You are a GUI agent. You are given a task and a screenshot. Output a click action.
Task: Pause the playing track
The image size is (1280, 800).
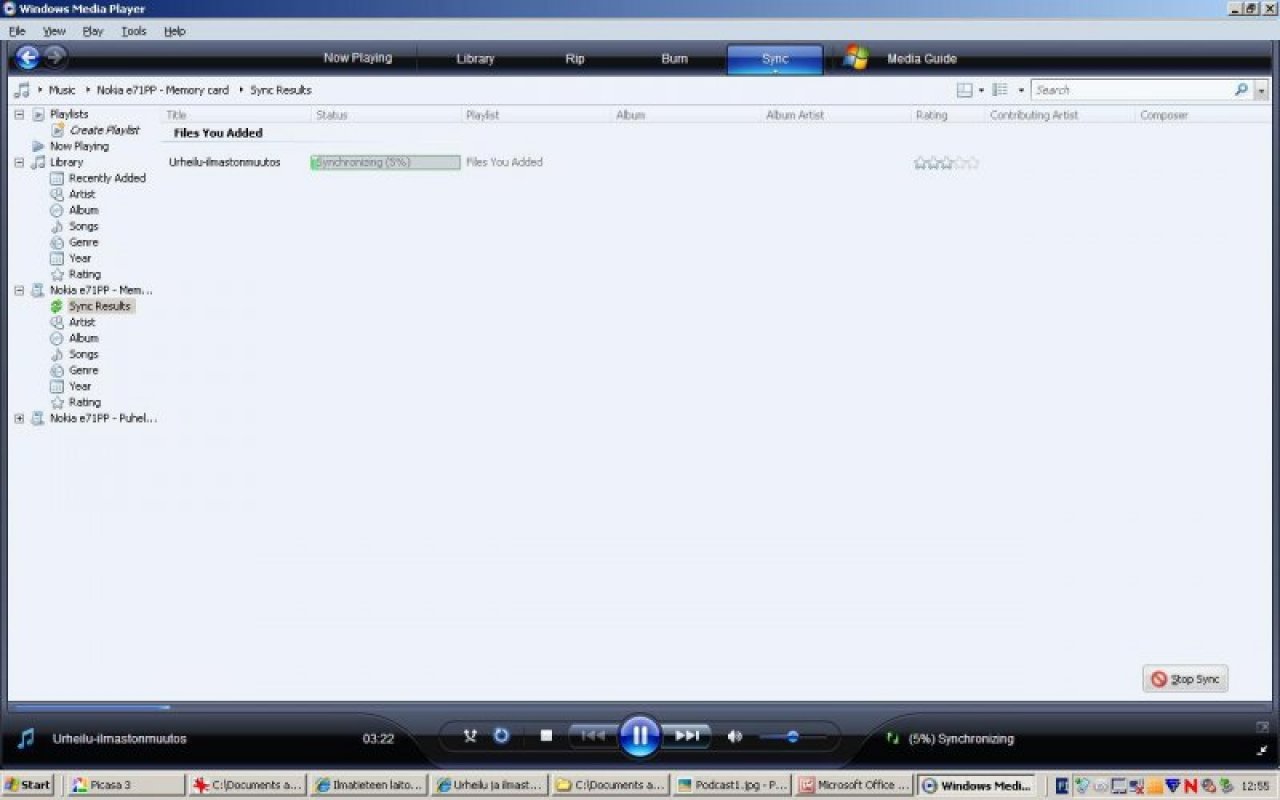coord(640,737)
